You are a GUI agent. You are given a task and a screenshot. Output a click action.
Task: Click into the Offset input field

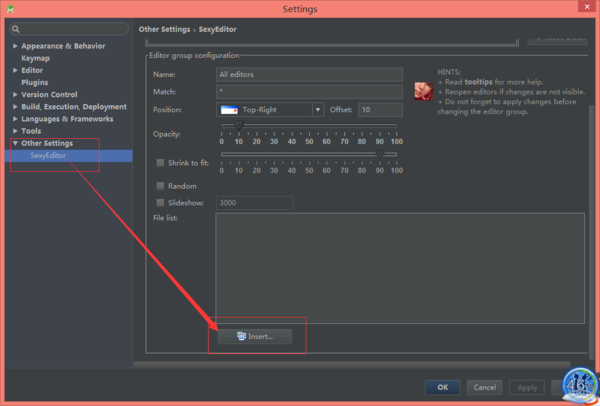click(379, 109)
